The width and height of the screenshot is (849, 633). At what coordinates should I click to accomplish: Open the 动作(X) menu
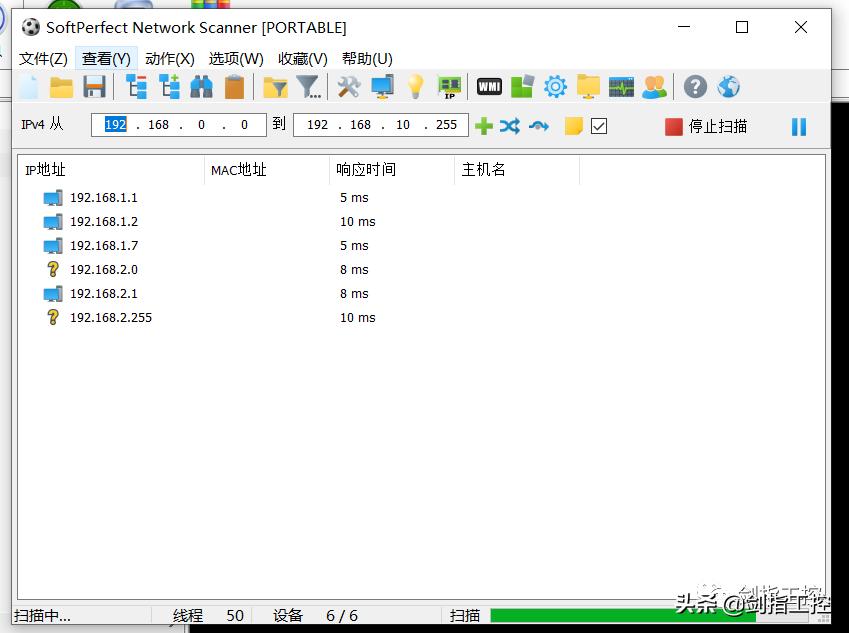pyautogui.click(x=169, y=59)
